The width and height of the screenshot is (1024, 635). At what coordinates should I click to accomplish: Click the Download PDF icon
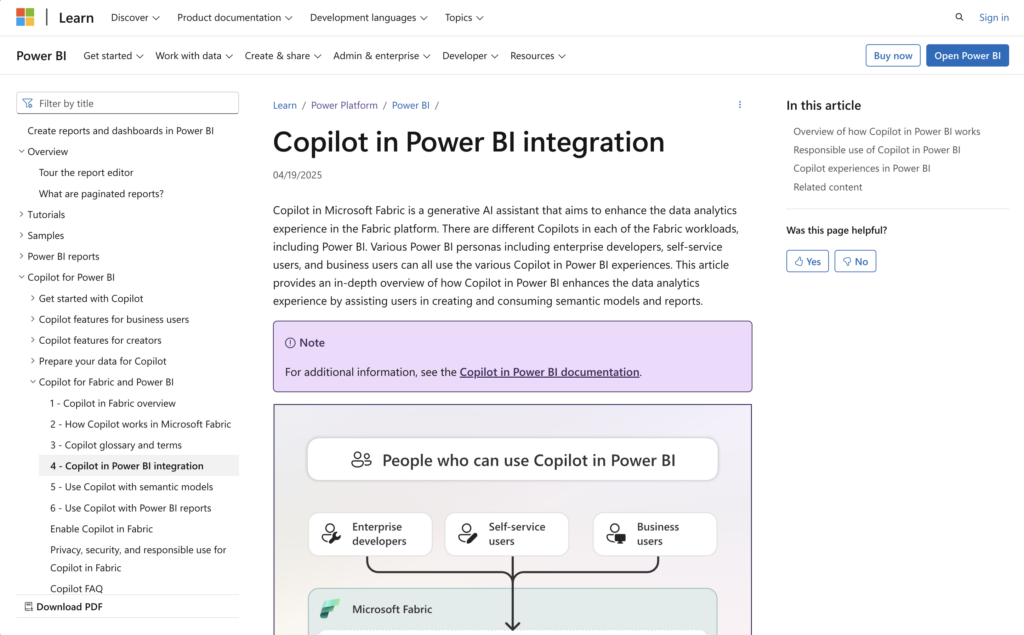[29, 606]
